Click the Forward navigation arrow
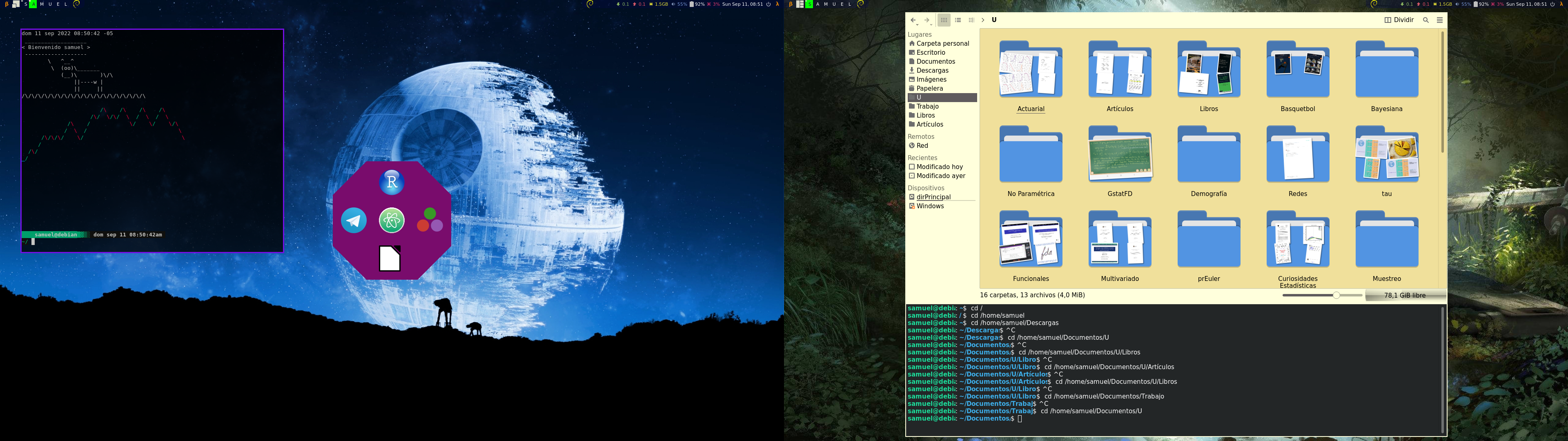This screenshot has width=1568, height=441. click(927, 20)
